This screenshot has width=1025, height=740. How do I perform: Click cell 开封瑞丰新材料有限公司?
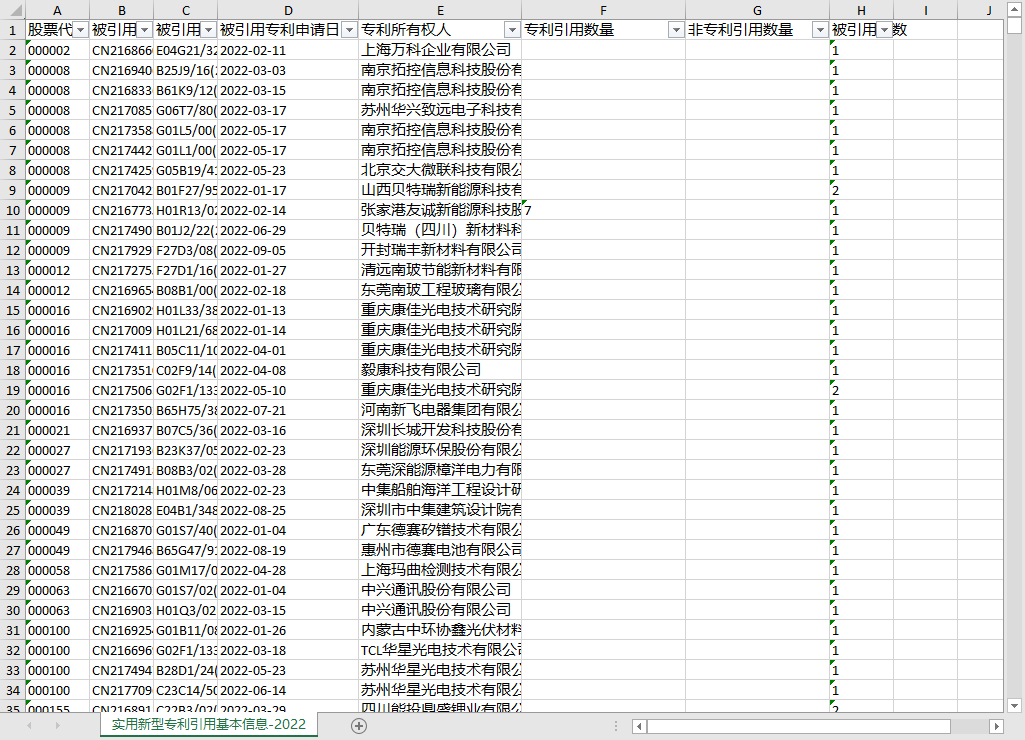coord(440,250)
